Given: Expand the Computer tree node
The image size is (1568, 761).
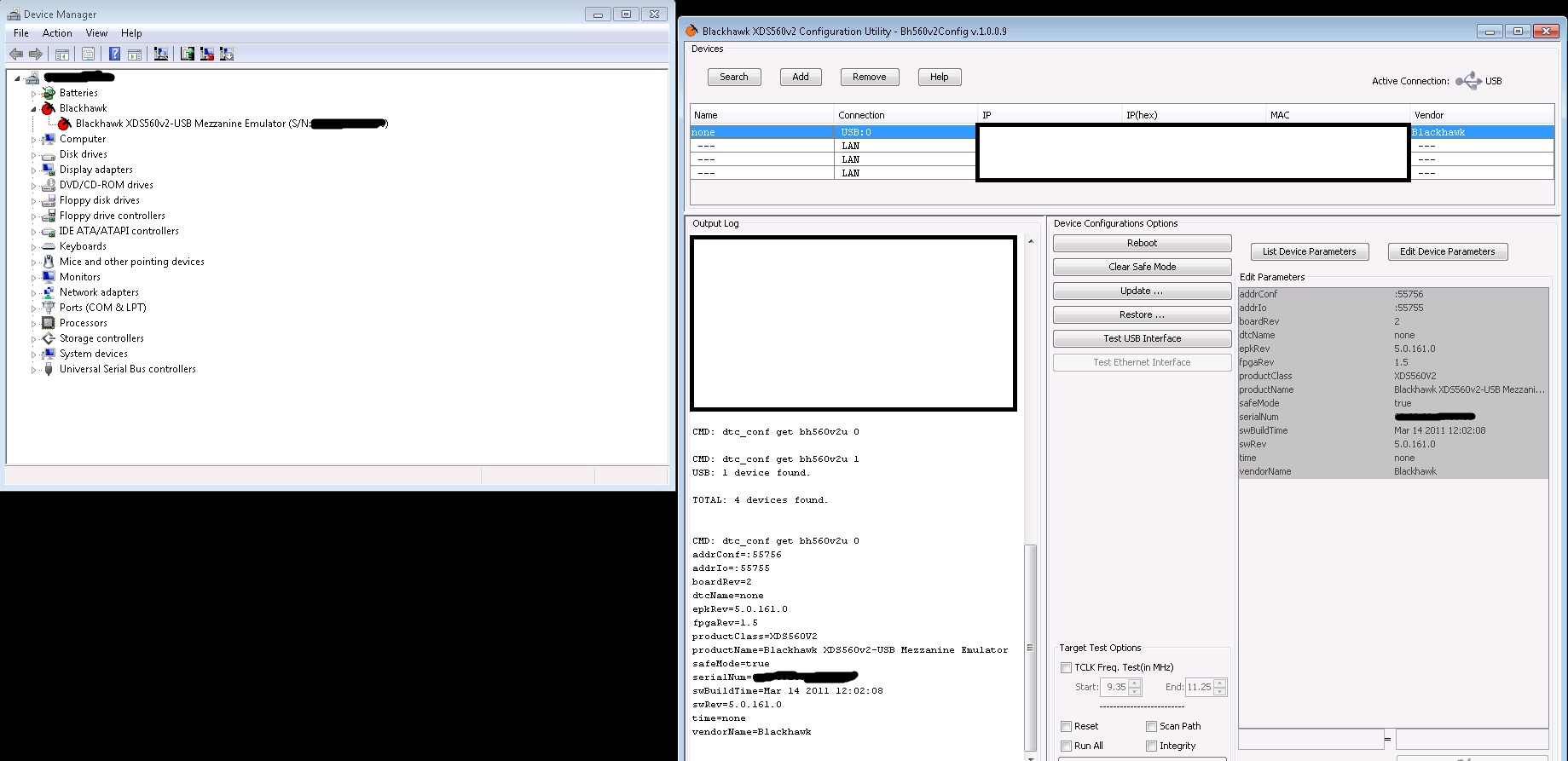Looking at the screenshot, I should [34, 140].
